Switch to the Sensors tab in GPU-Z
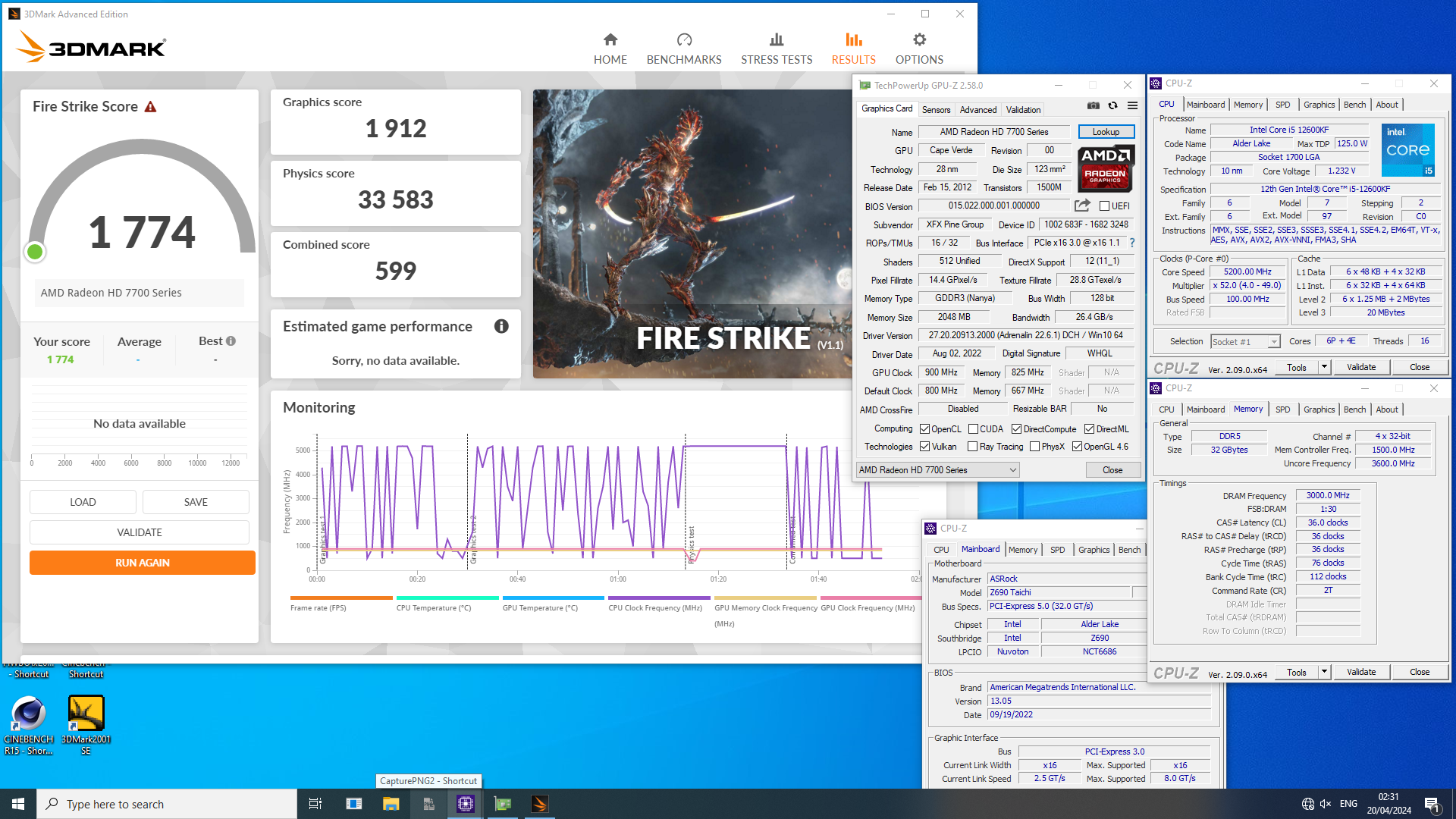 pos(936,110)
